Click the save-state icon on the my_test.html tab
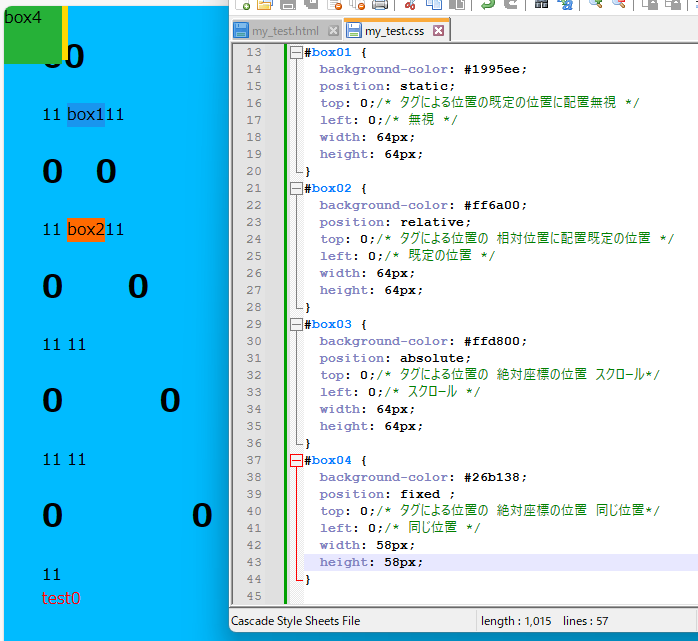 pos(241,31)
